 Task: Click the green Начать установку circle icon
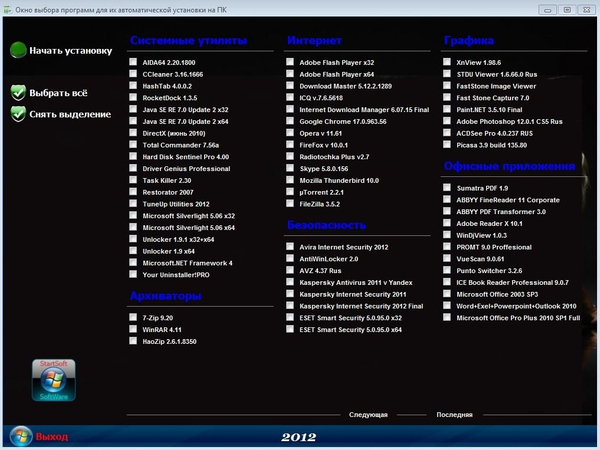pyautogui.click(x=18, y=50)
